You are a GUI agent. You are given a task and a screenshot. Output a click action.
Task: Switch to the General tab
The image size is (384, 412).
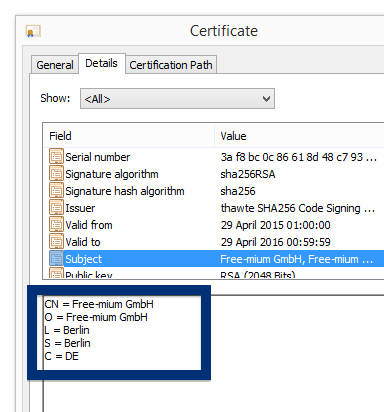[x=55, y=65]
